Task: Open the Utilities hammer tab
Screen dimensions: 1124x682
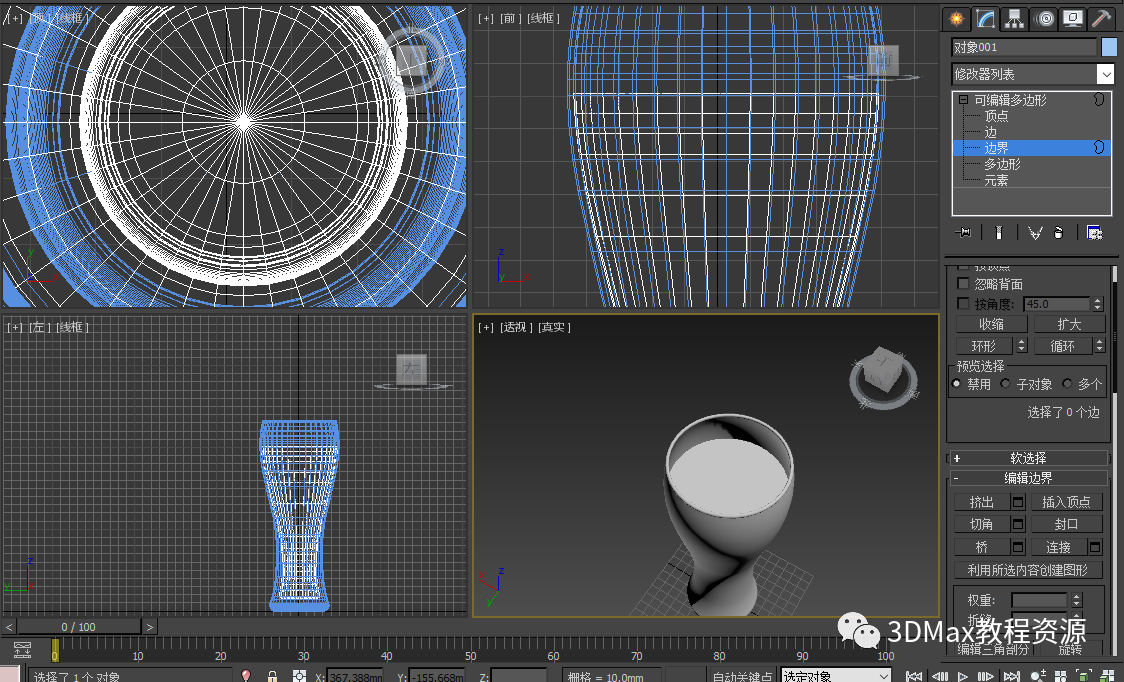Action: [1101, 19]
